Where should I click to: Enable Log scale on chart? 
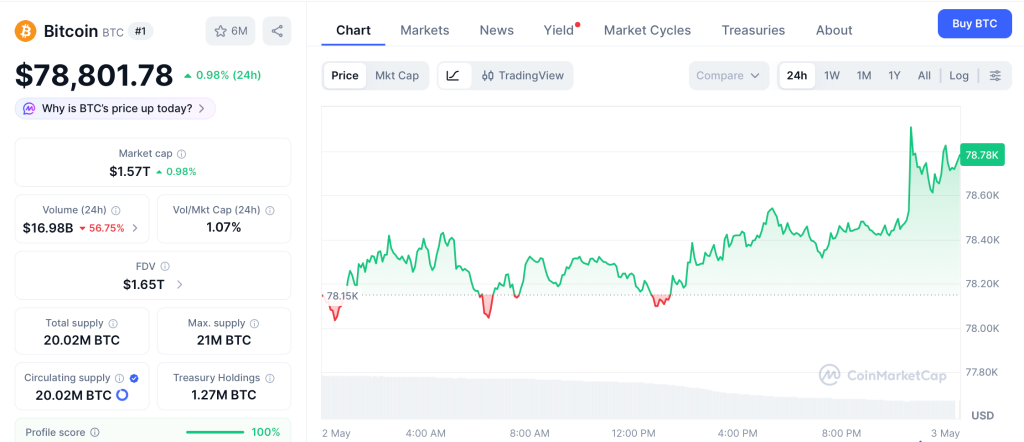(959, 76)
